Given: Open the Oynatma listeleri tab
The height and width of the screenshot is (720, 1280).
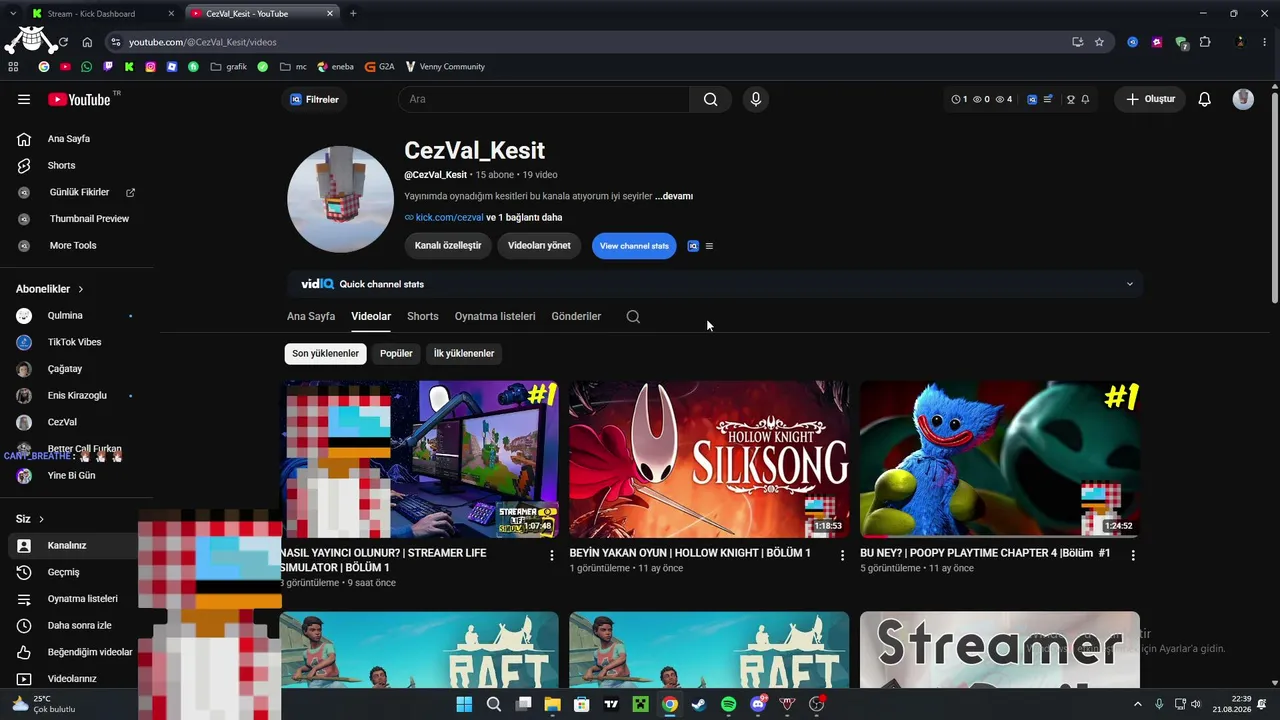Looking at the screenshot, I should (x=495, y=316).
